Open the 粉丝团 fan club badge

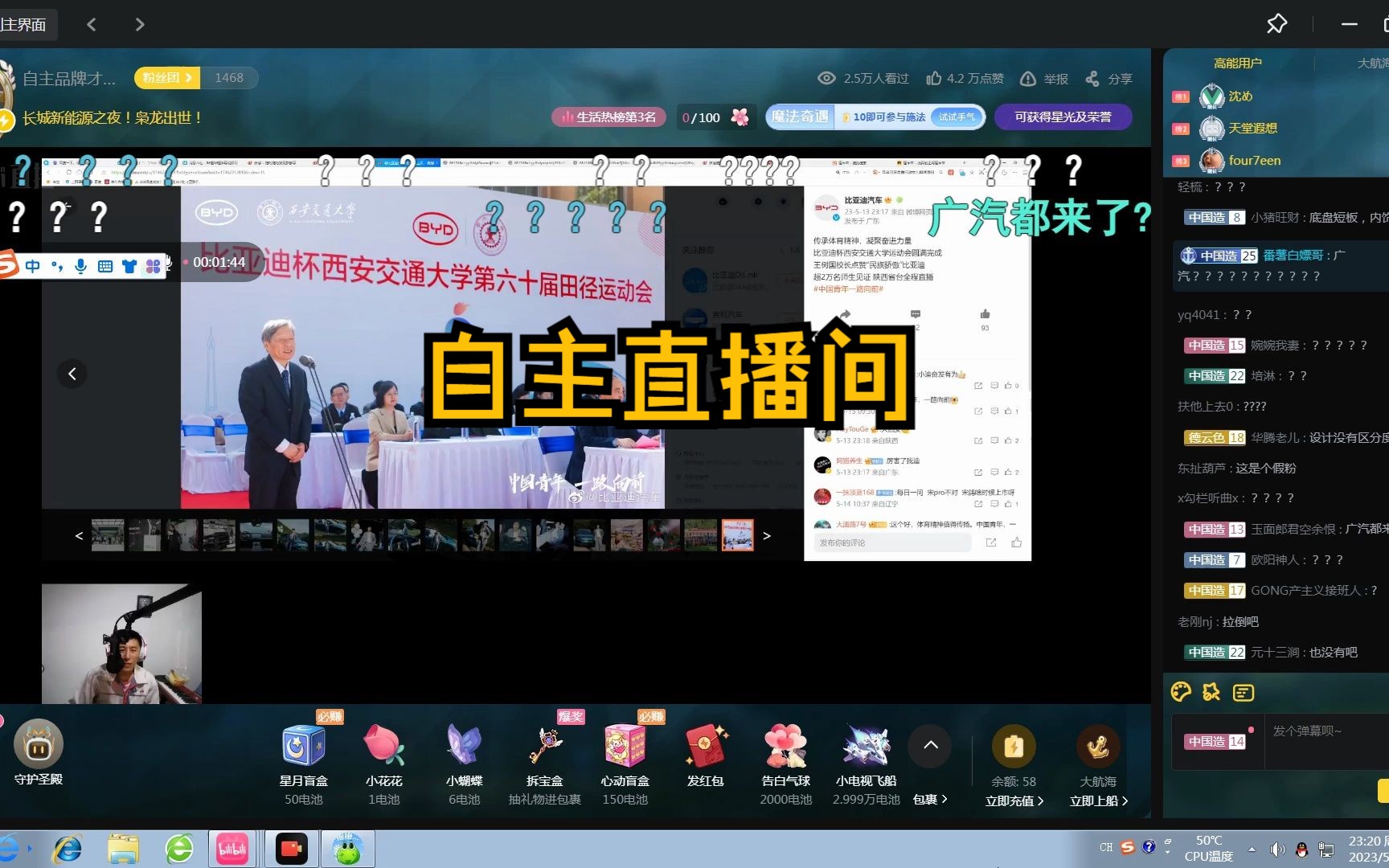[167, 78]
